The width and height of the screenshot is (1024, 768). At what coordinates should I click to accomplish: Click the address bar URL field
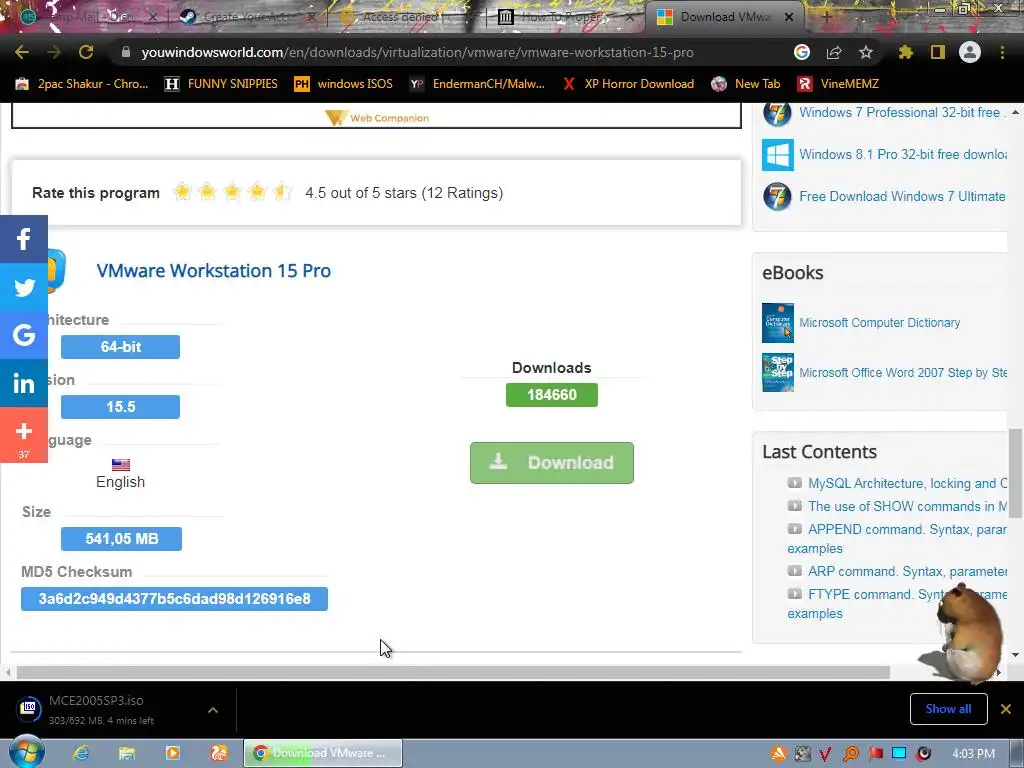click(x=417, y=52)
